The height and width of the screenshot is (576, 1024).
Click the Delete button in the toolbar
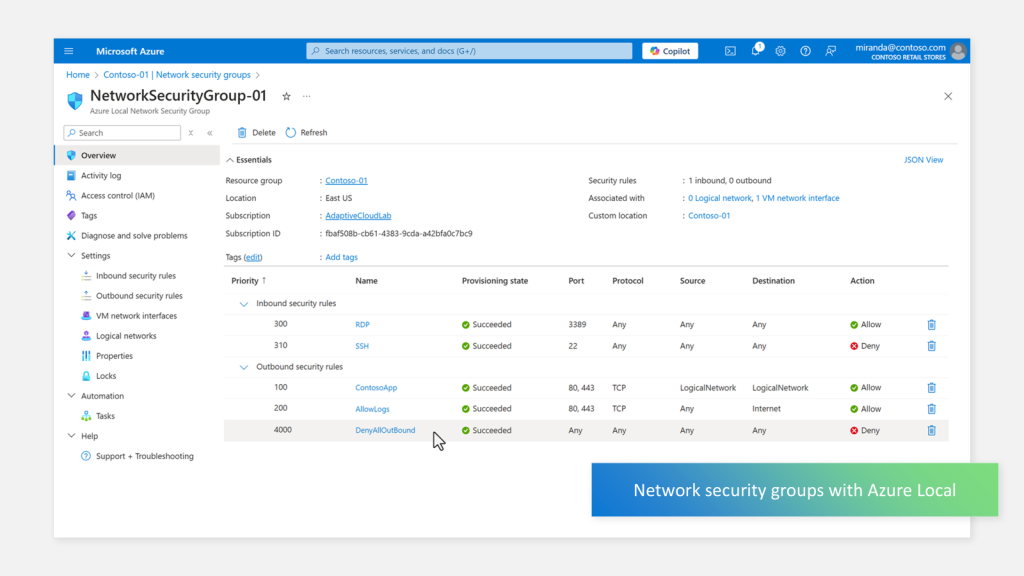[256, 133]
